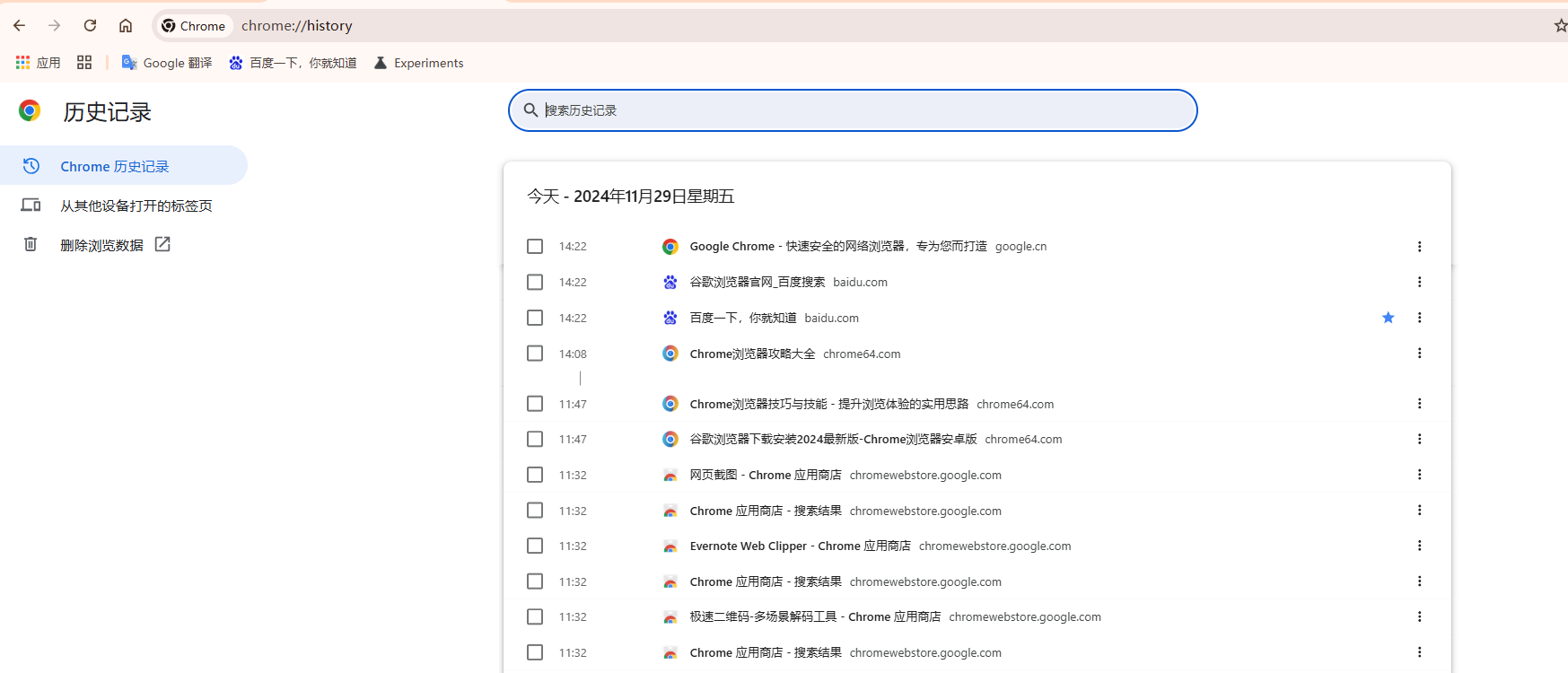Open the Experiments bookmark
Image resolution: width=1568 pixels, height=673 pixels.
(x=419, y=63)
